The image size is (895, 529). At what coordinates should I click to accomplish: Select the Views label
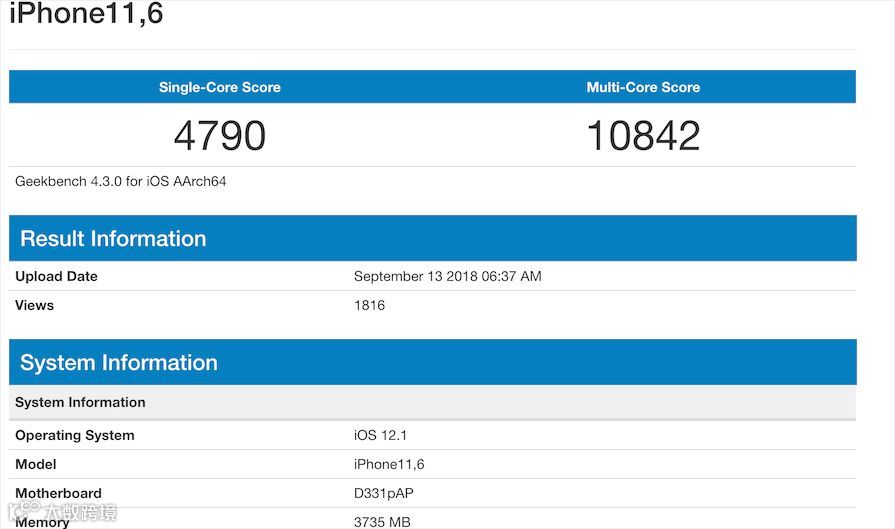(34, 305)
